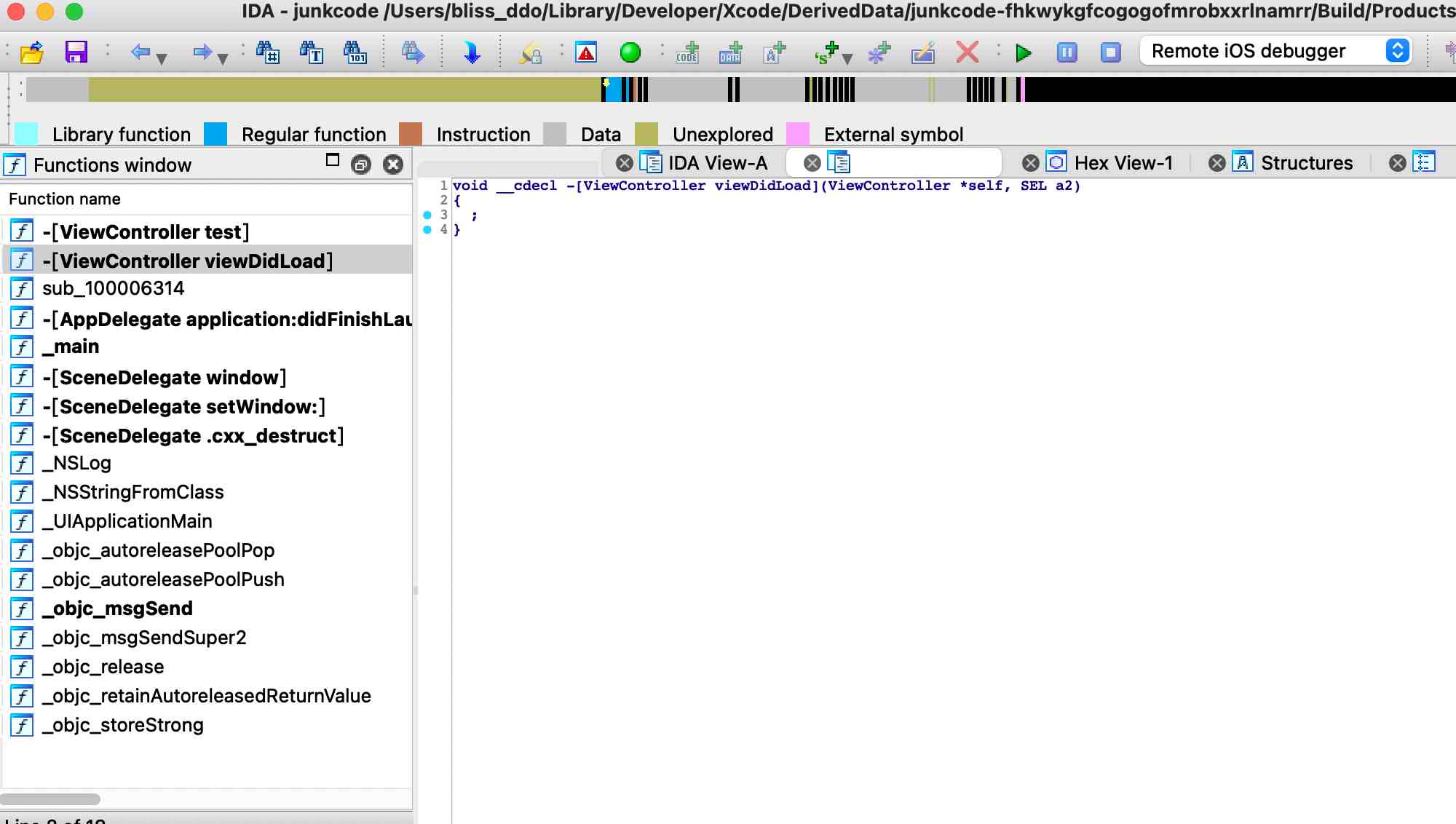Open the Structures tab

click(x=1306, y=163)
